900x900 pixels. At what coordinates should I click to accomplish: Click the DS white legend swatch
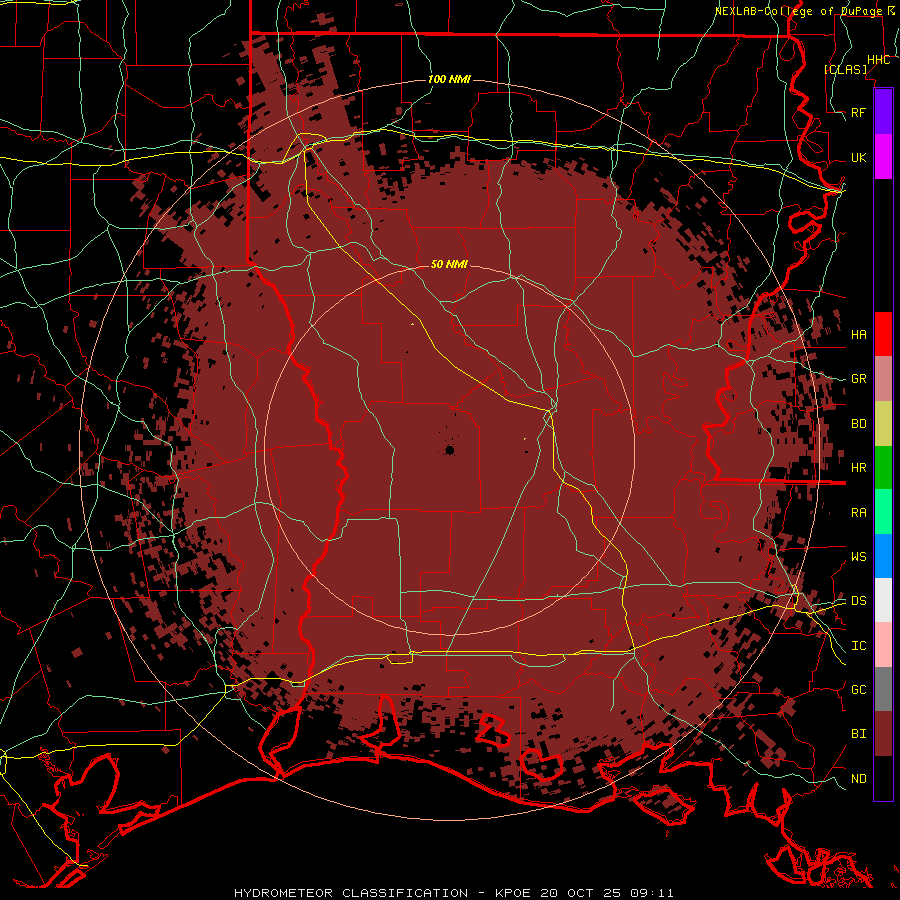click(x=883, y=600)
